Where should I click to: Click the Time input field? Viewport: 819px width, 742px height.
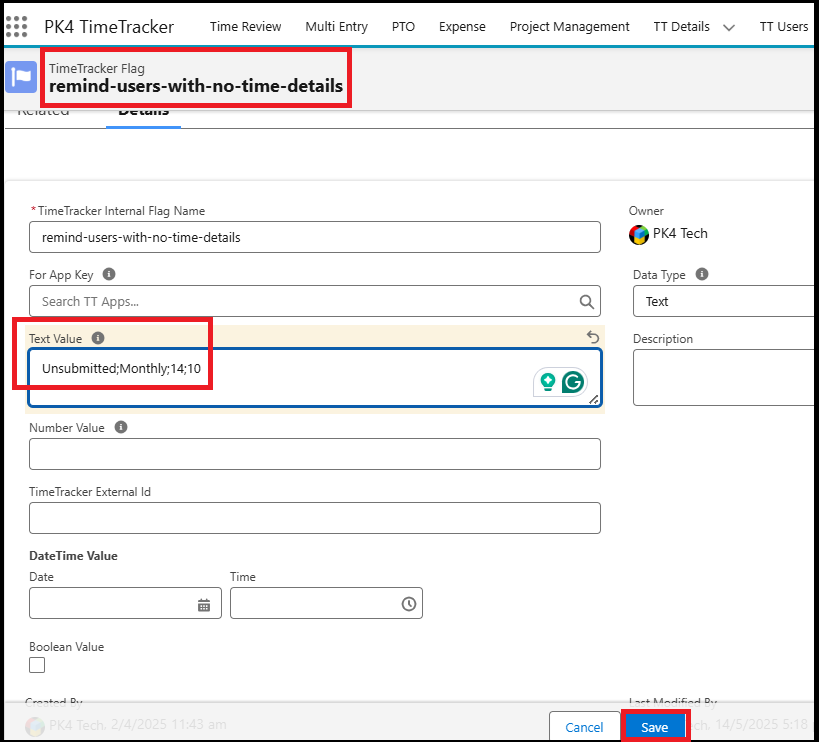click(x=326, y=603)
